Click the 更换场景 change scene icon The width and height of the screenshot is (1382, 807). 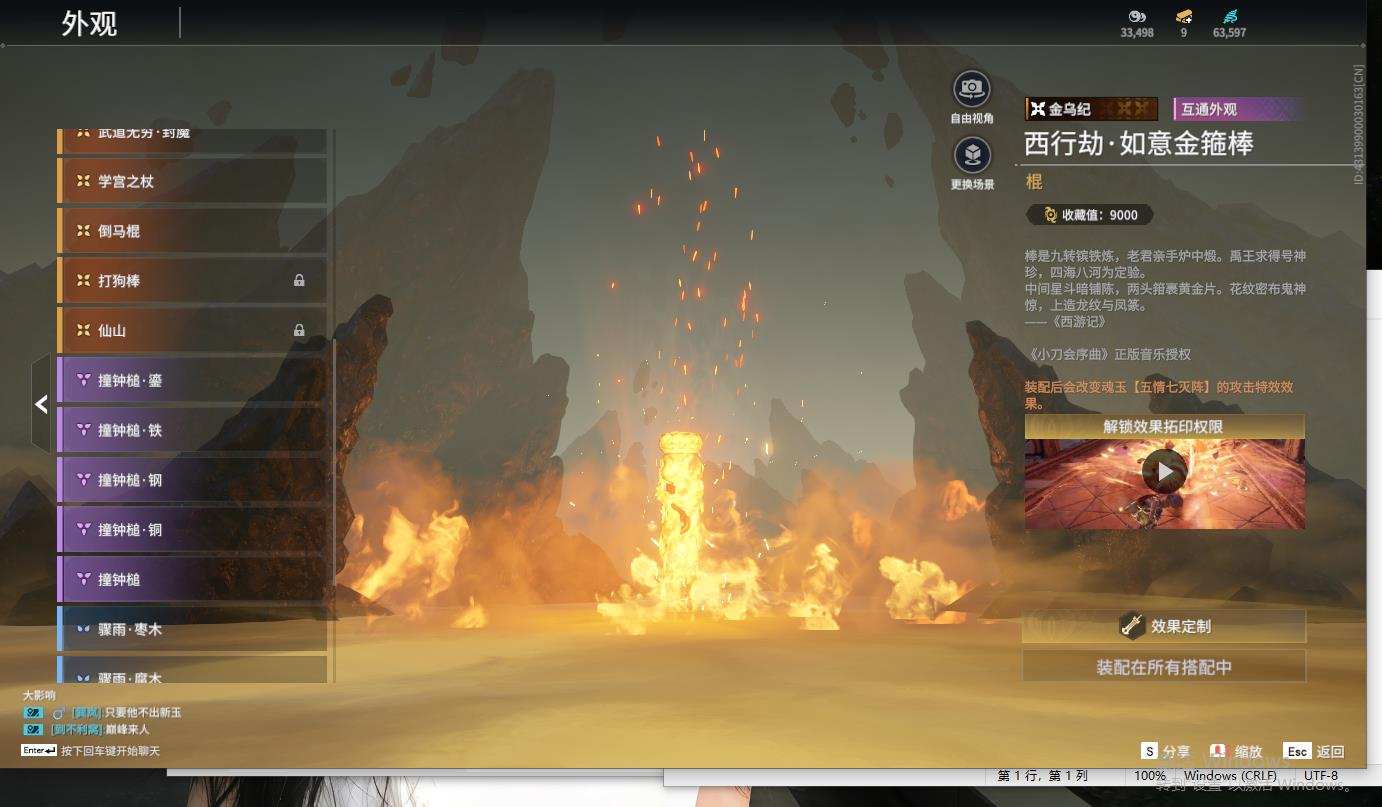point(971,155)
